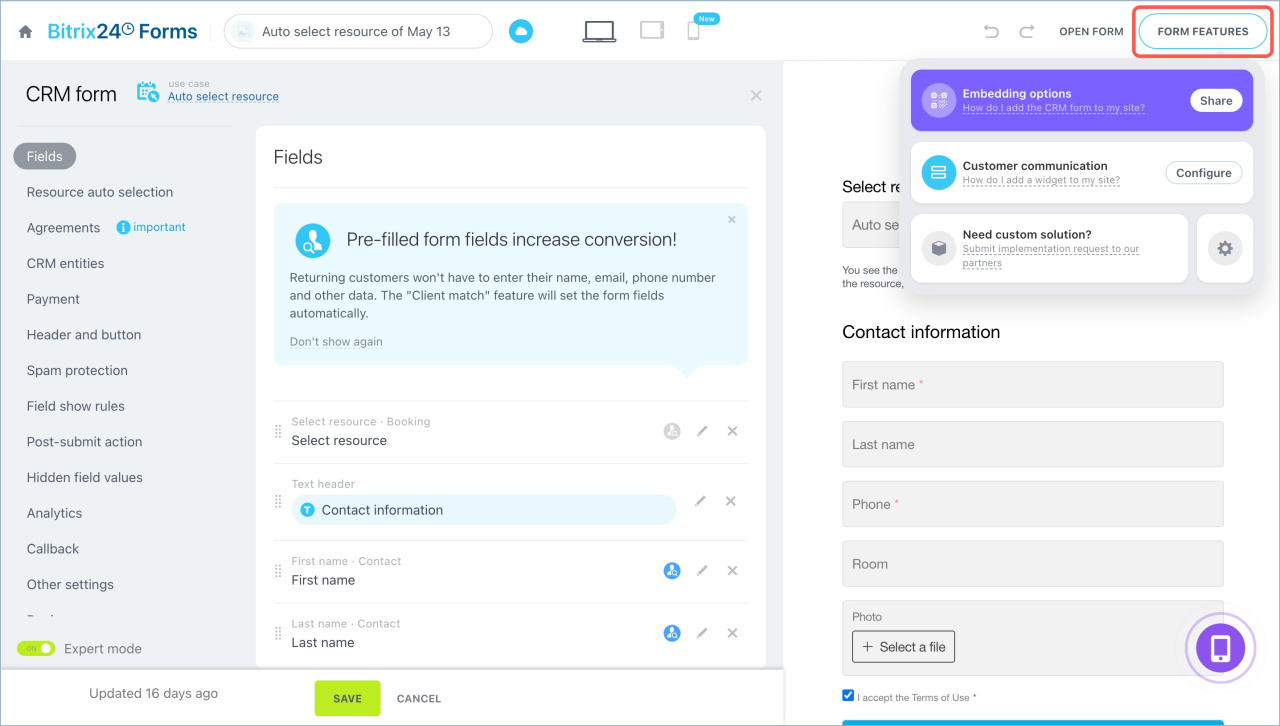
Task: Close the CRM form panel
Action: 756,95
